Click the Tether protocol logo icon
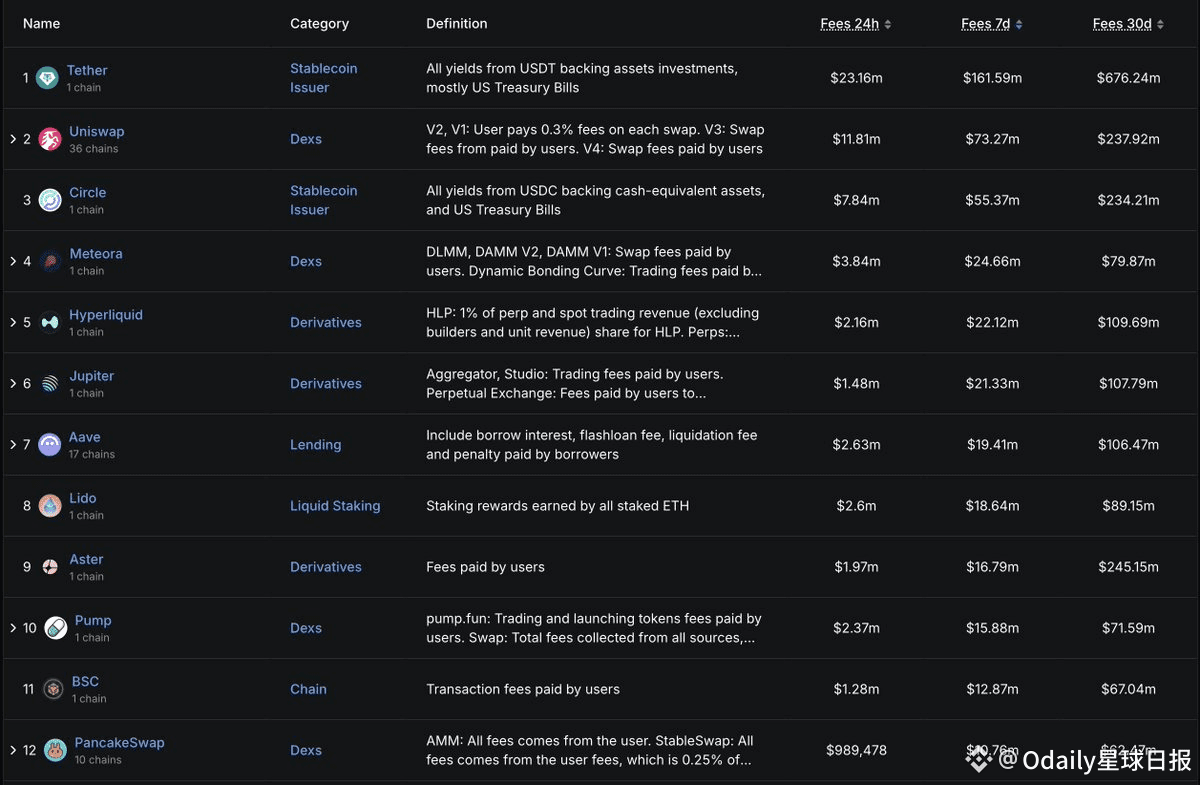The height and width of the screenshot is (785, 1200). 47,78
